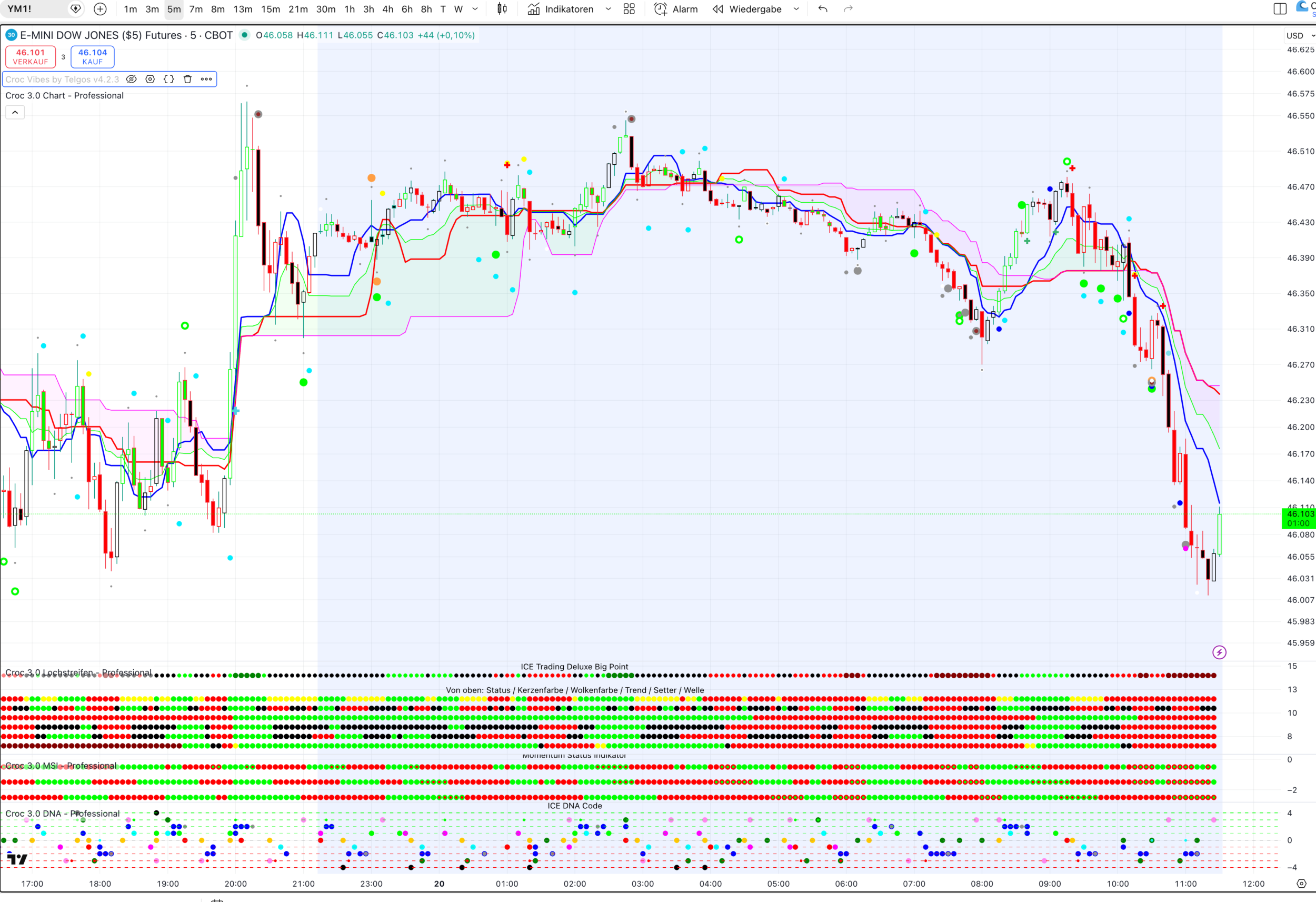Click the red VERKAUF sell button

tap(31, 57)
